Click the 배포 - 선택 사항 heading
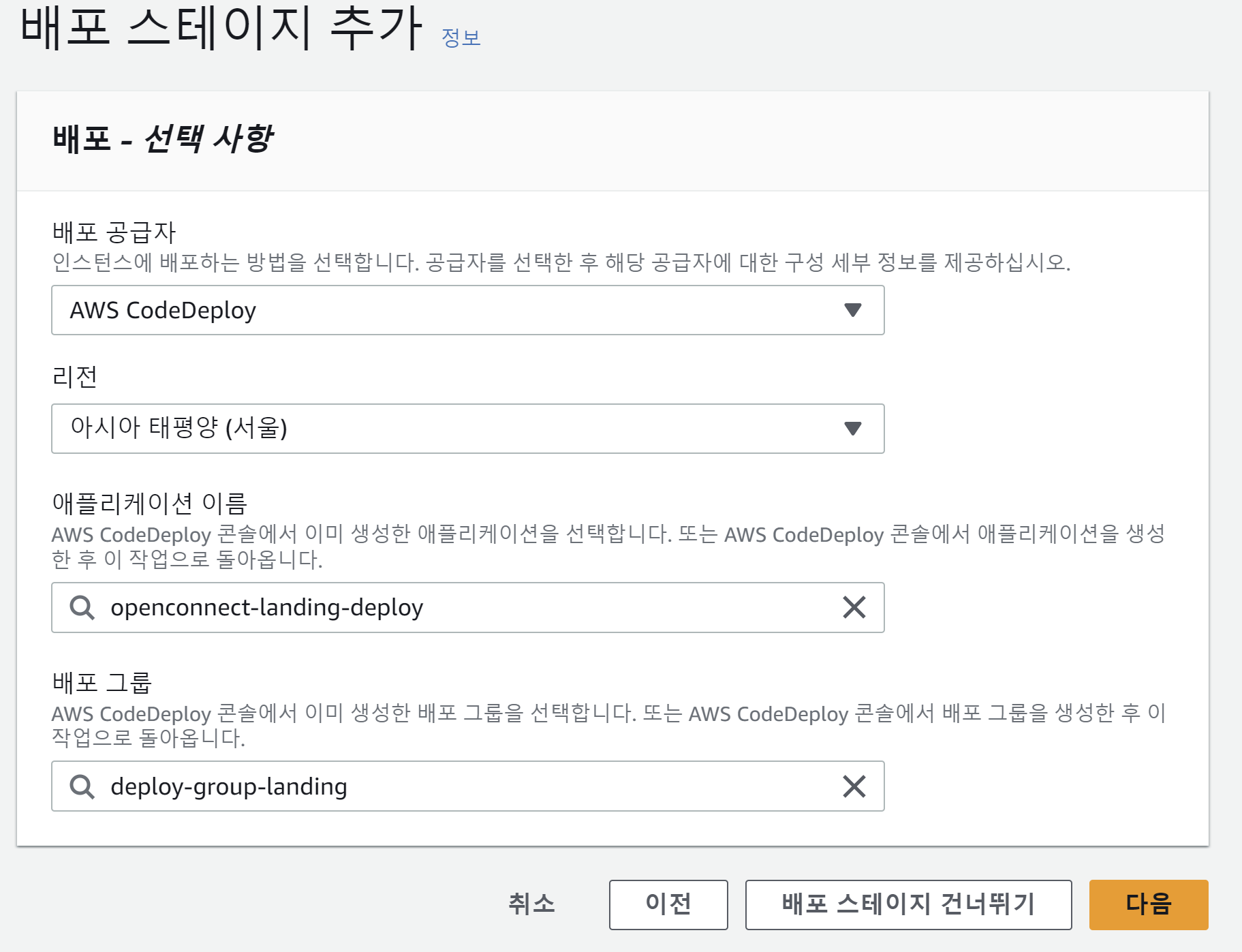The height and width of the screenshot is (952, 1242). (163, 138)
